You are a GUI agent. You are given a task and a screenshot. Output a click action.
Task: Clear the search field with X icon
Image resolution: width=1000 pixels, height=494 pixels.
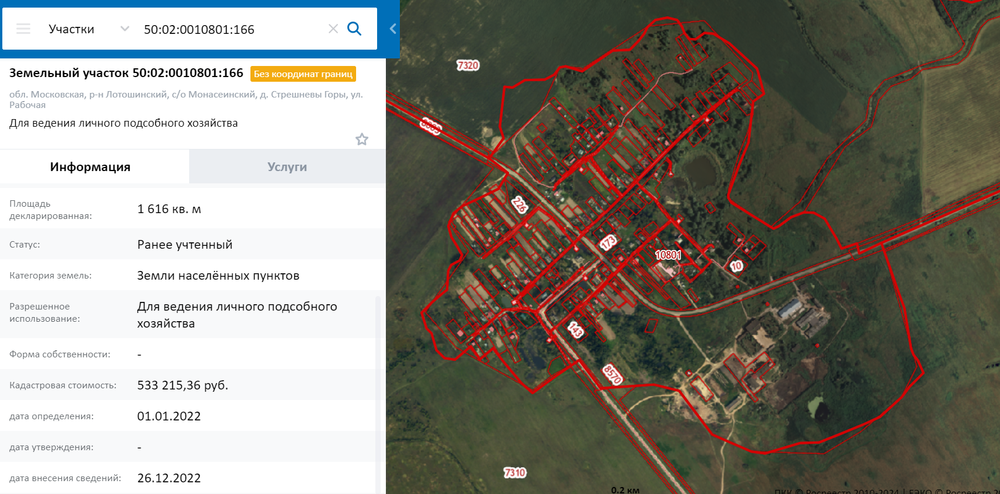(x=333, y=29)
